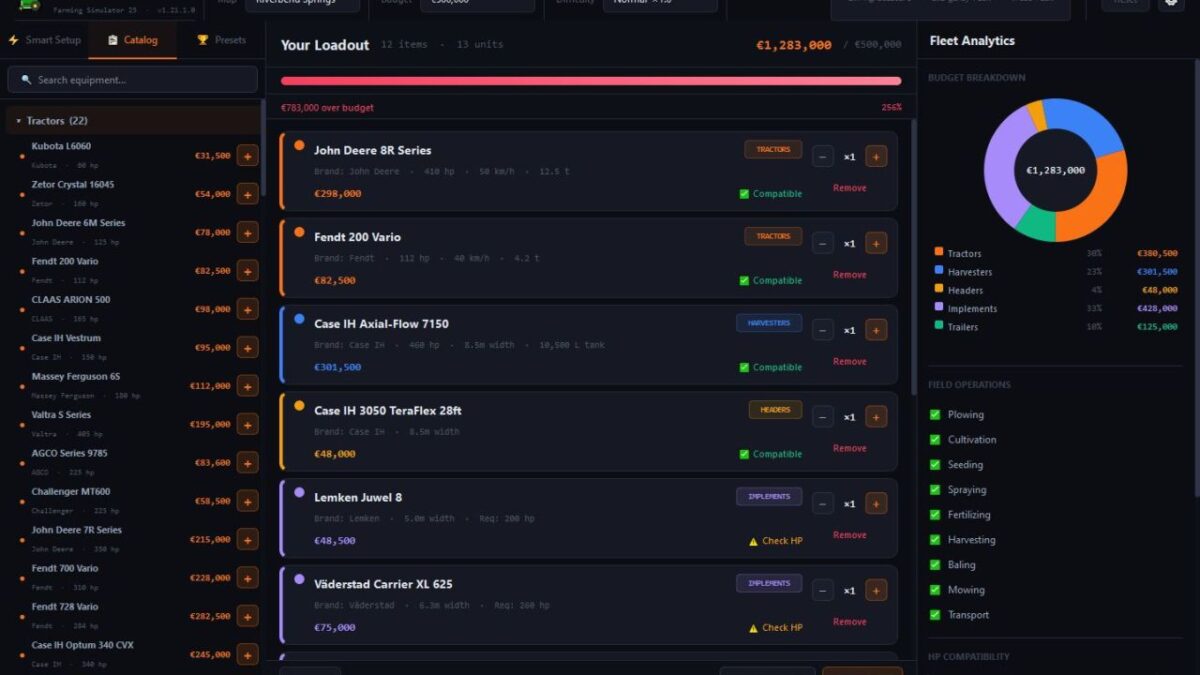
Task: Click the €1,283,000 loadout total
Action: (794, 45)
